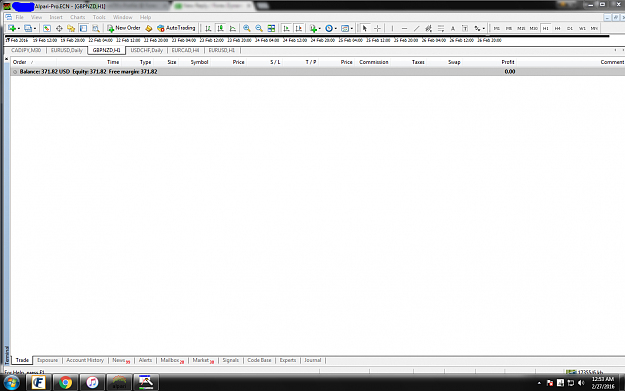Click the New Order button
This screenshot has width=625, height=391.
(124, 28)
